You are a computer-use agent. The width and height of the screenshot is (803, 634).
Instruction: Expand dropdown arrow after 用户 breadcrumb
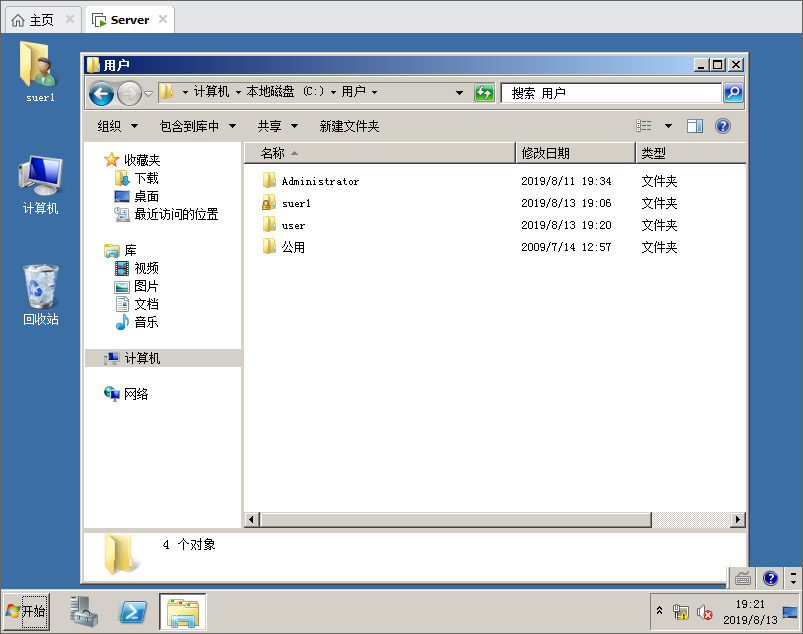[x=374, y=92]
